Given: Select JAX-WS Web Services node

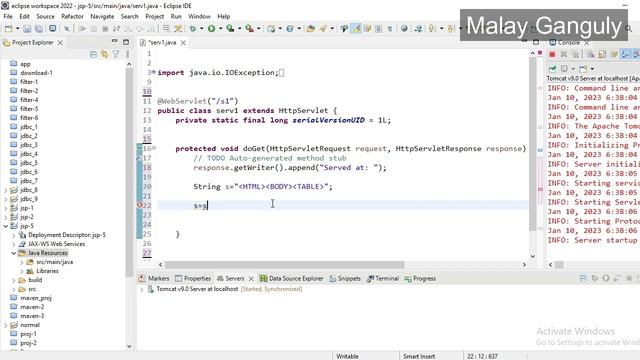Looking at the screenshot, I should [52, 244].
